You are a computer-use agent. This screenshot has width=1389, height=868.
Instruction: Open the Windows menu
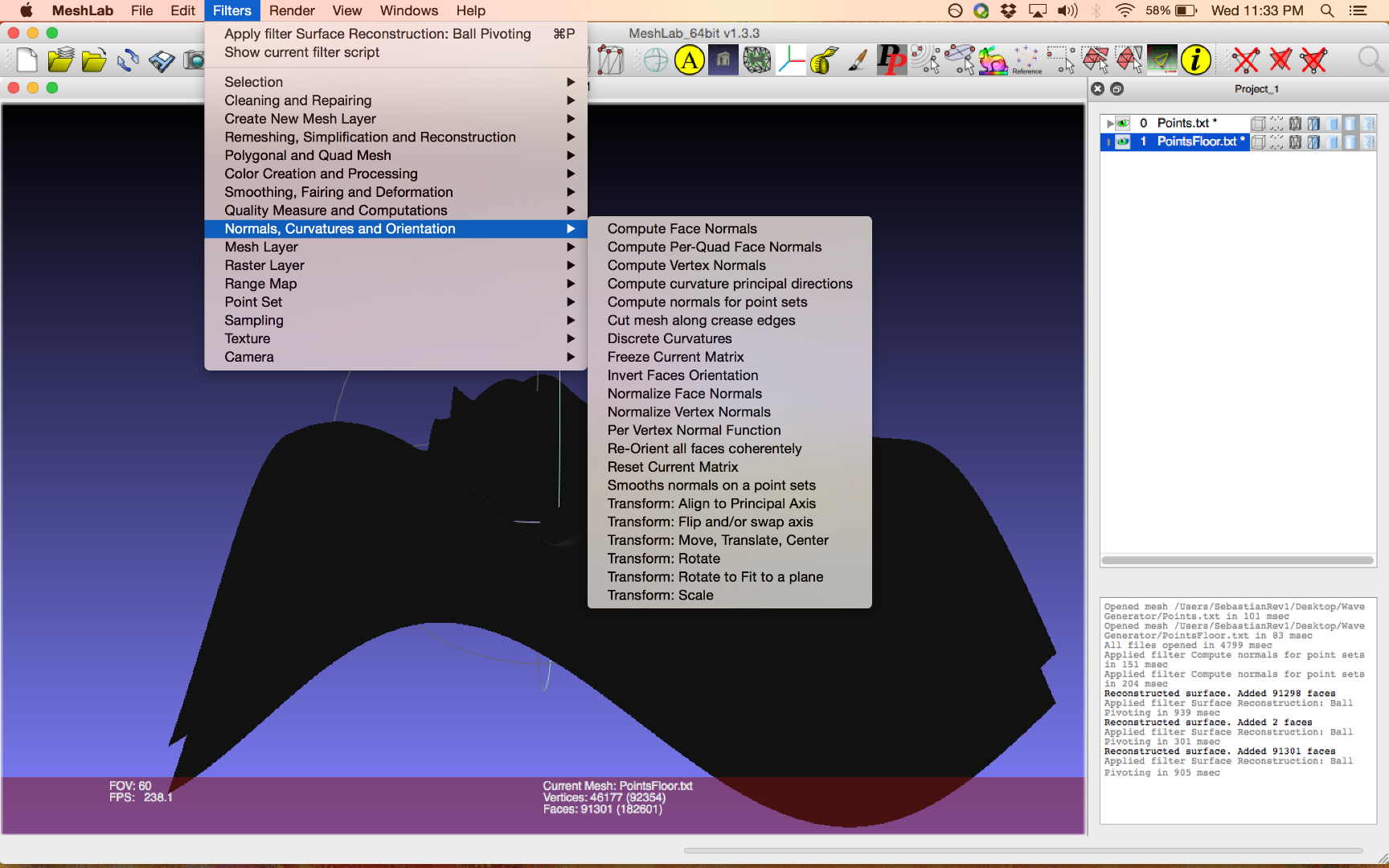409,10
